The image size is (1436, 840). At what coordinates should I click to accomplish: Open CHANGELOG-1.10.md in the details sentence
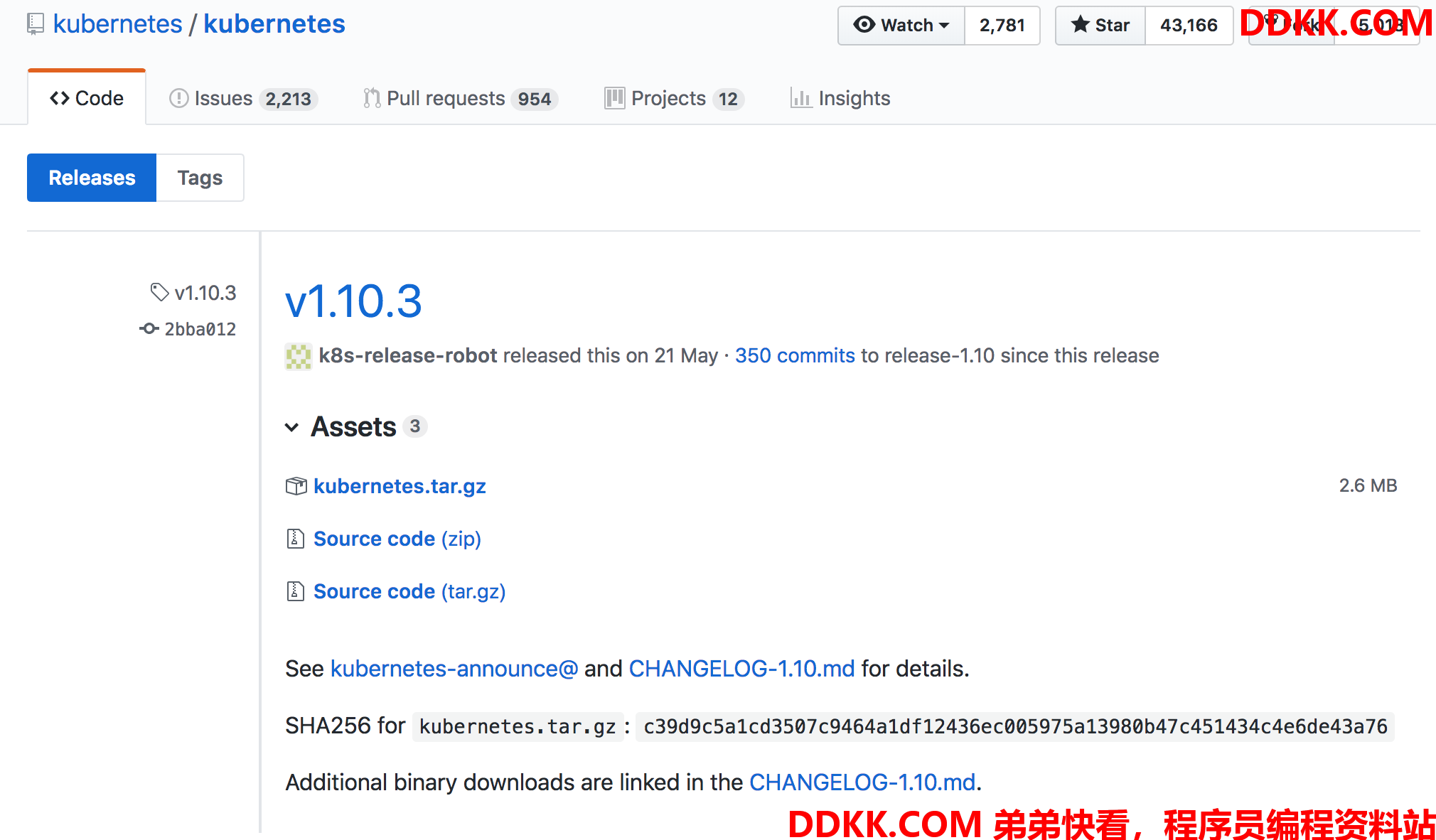coord(741,669)
